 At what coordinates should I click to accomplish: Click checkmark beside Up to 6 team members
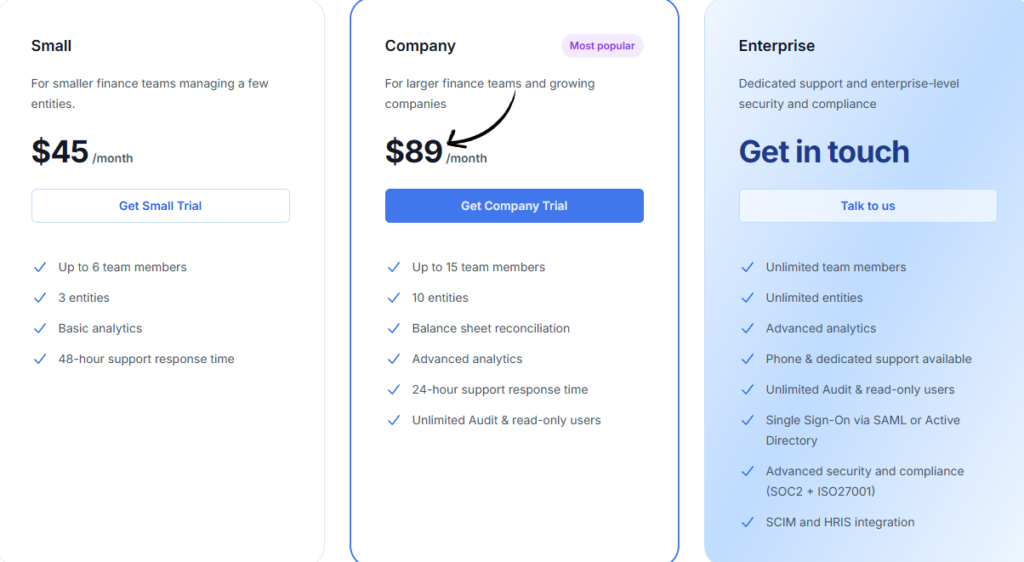click(40, 267)
